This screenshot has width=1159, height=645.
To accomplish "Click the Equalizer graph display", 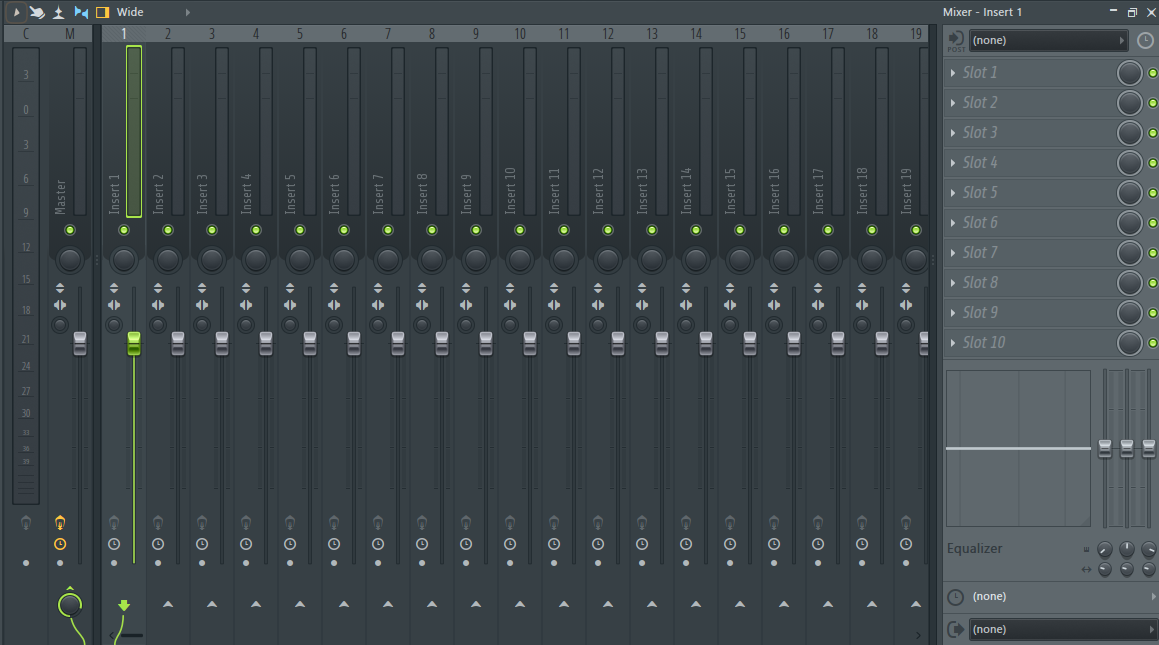I will [x=1019, y=448].
